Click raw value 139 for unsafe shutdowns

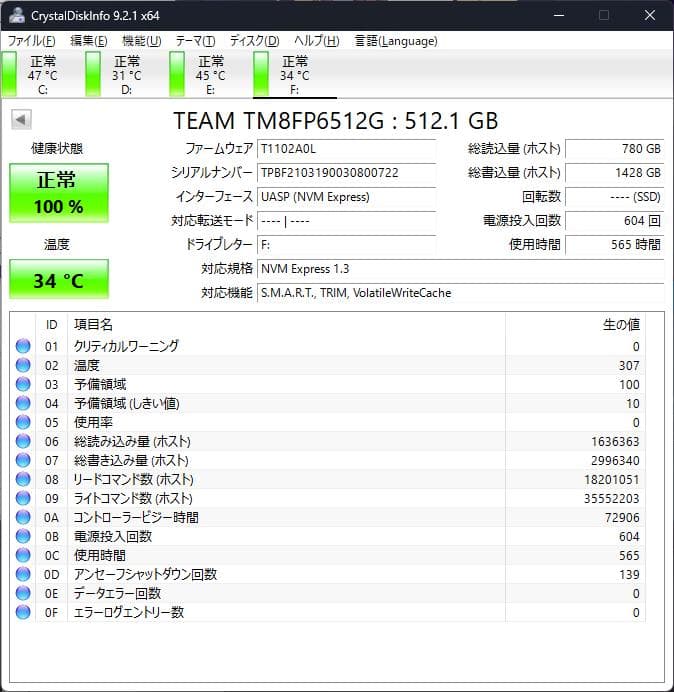click(x=629, y=574)
